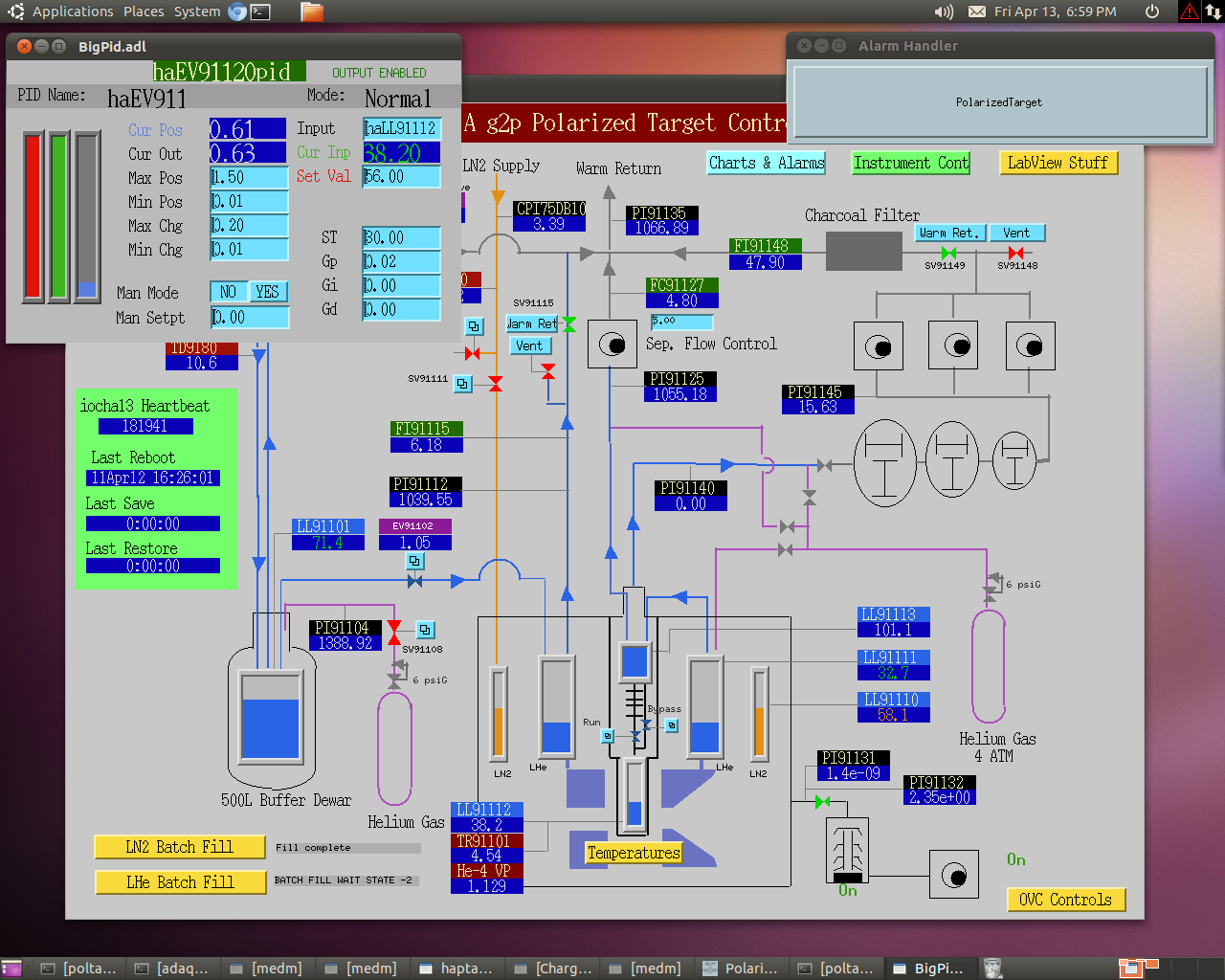Click the pump icon left of OVC Controls
The width and height of the screenshot is (1225, 980).
[954, 875]
